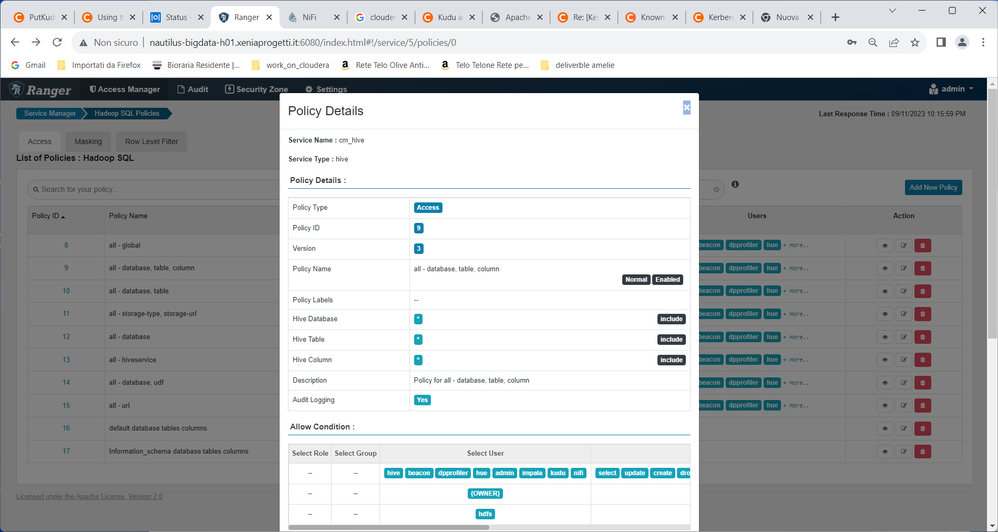Edit policy 12 with pencil icon
998x532 pixels.
pos(904,337)
